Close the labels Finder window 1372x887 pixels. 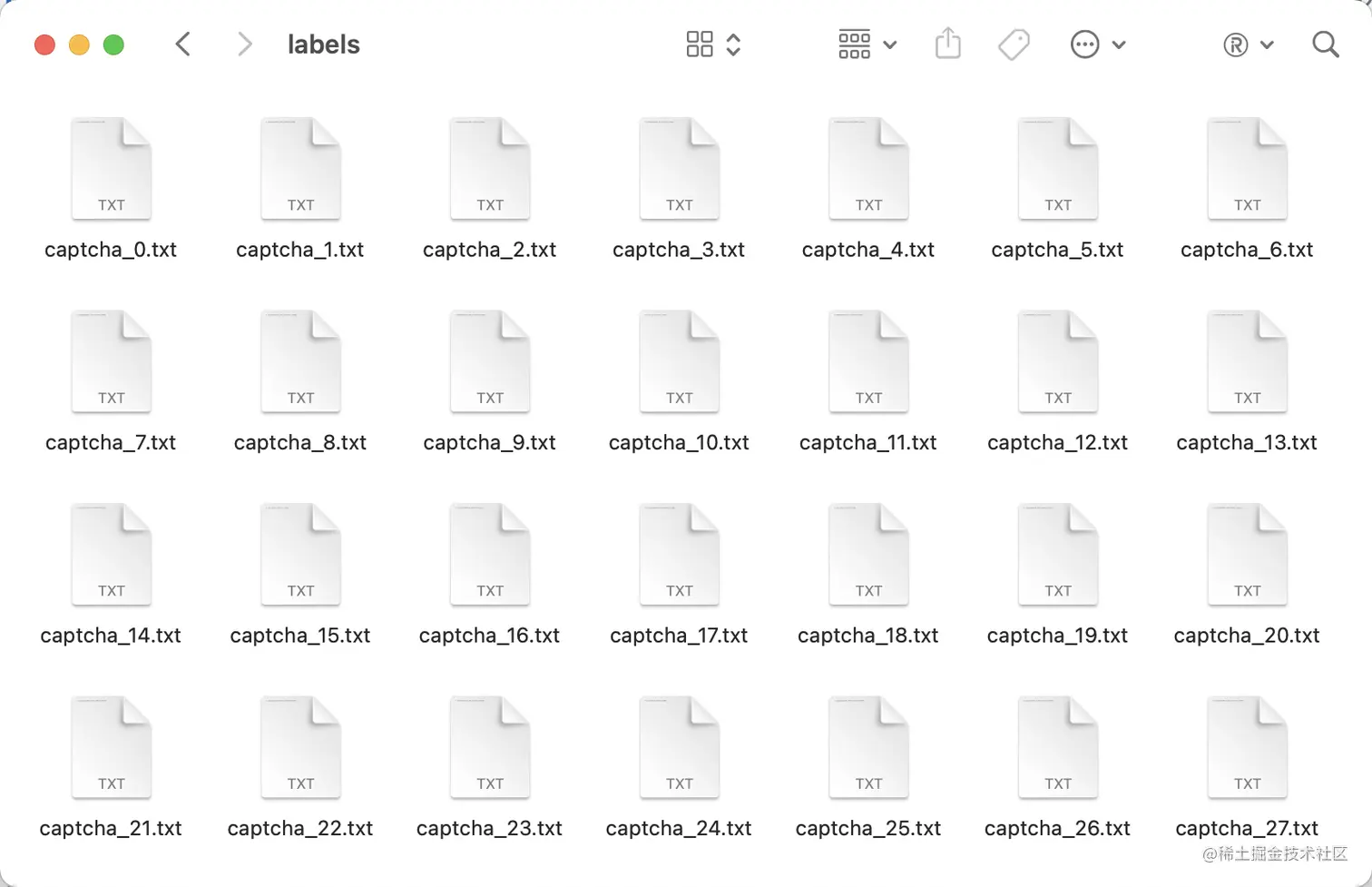tap(44, 44)
